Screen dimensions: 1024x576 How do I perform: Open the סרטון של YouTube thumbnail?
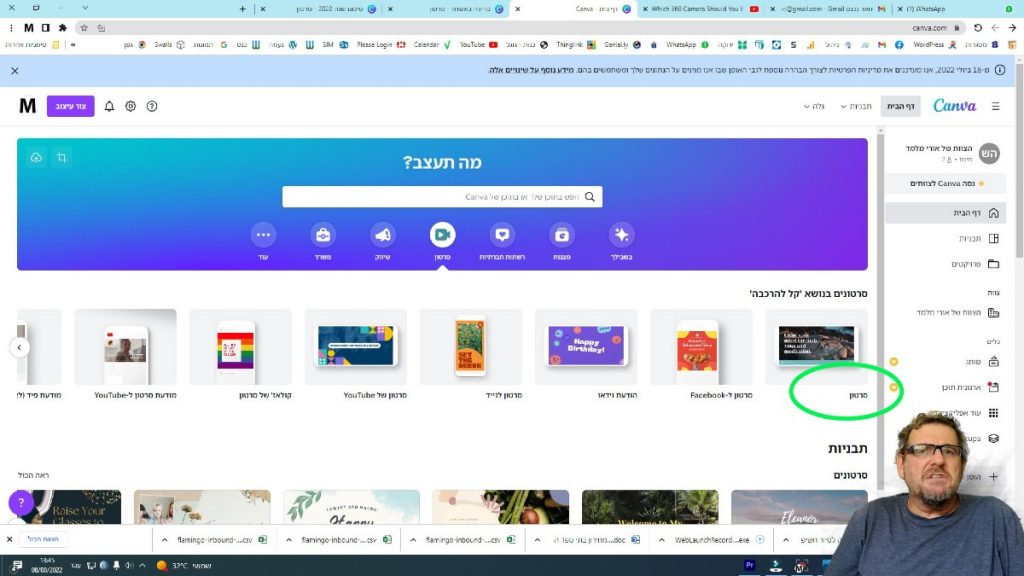point(356,347)
